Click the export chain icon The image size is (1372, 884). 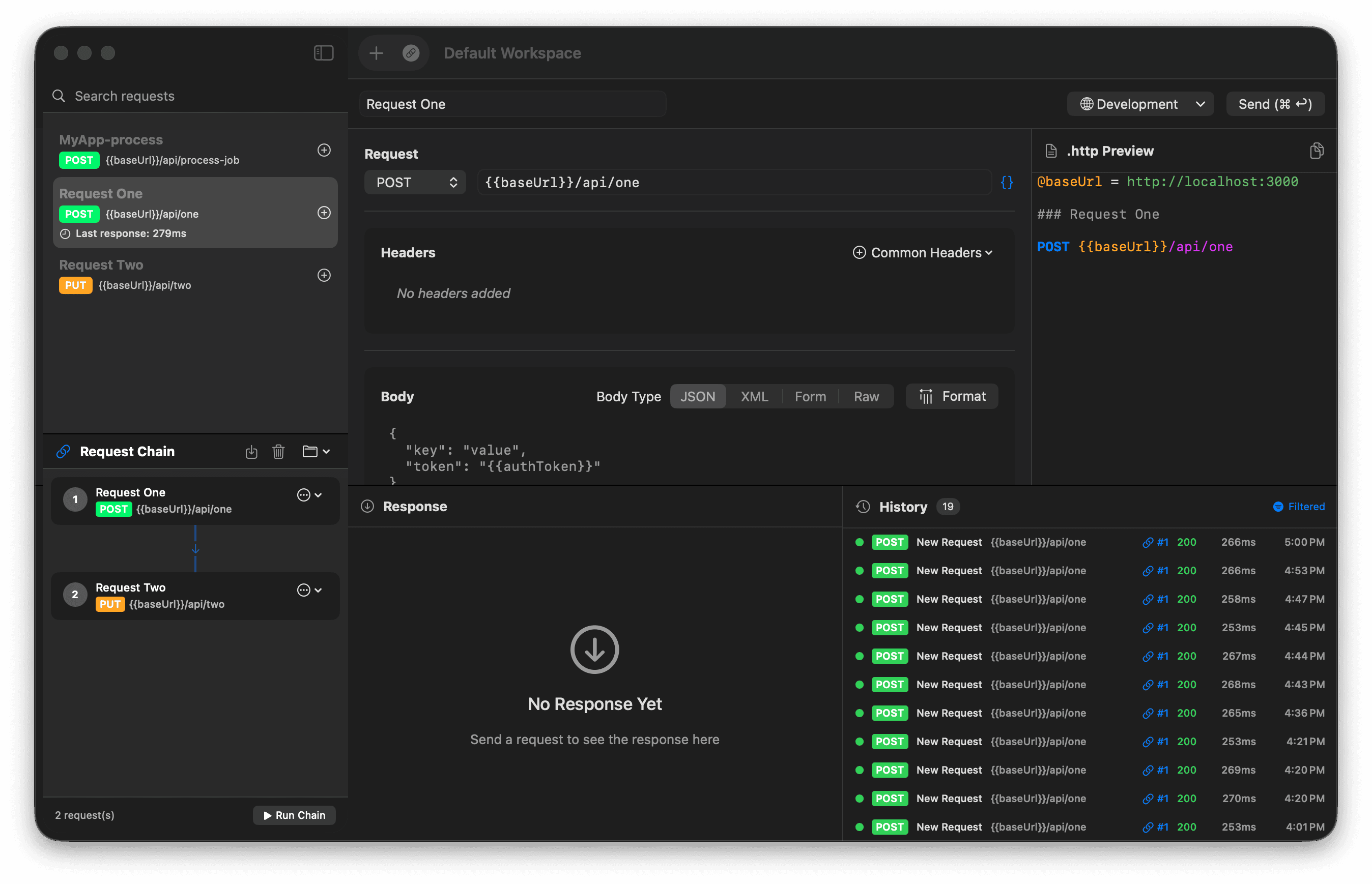(x=251, y=452)
